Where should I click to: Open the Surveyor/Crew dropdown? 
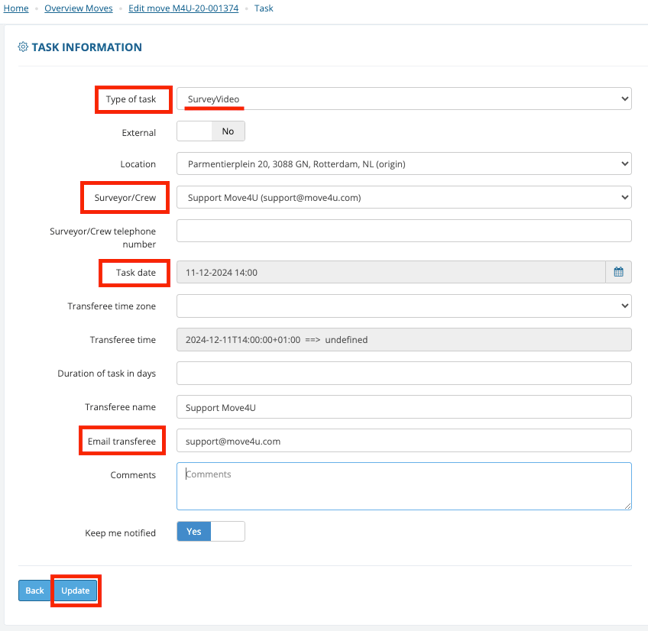[404, 198]
